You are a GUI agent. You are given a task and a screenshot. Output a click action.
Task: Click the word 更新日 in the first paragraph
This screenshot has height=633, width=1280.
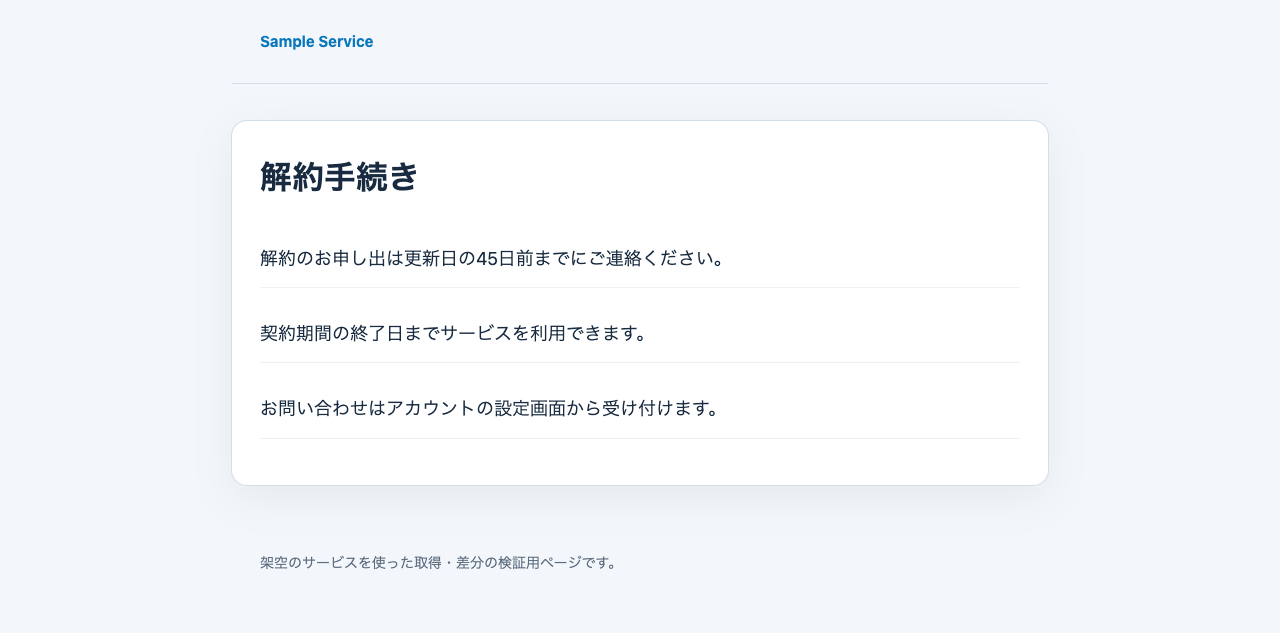[x=431, y=258]
